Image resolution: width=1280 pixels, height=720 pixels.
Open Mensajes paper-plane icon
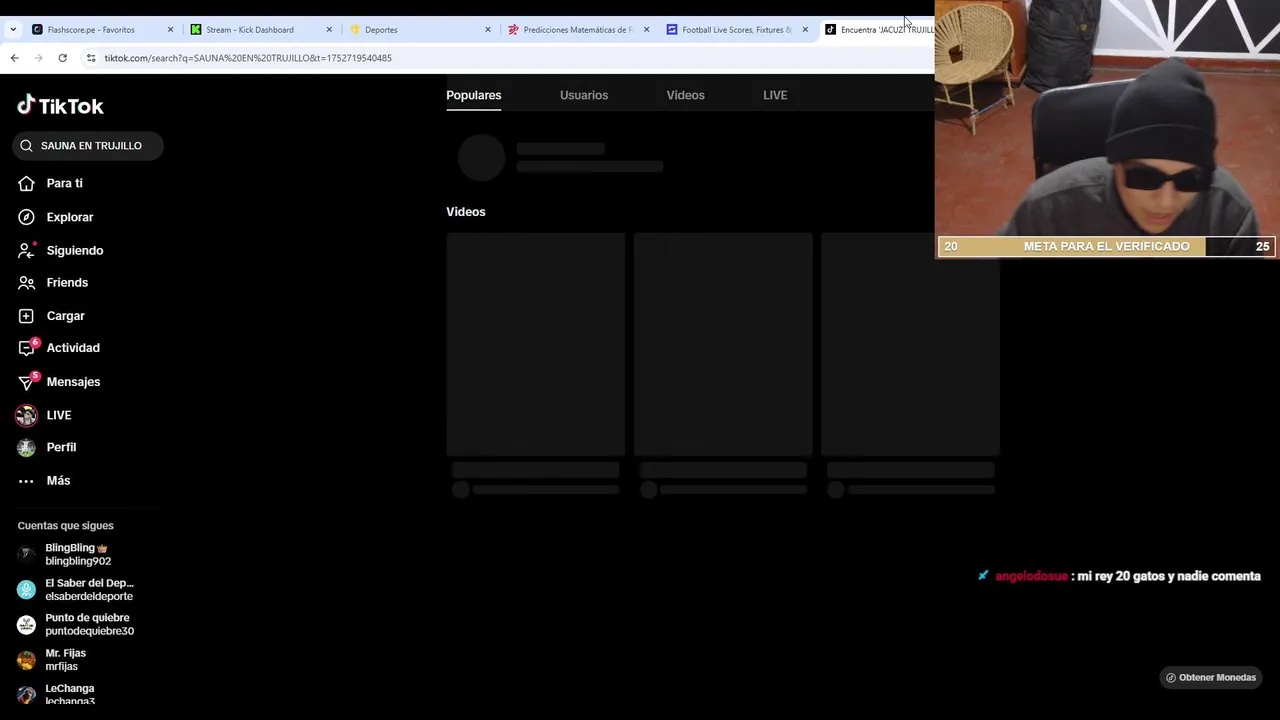[27, 381]
